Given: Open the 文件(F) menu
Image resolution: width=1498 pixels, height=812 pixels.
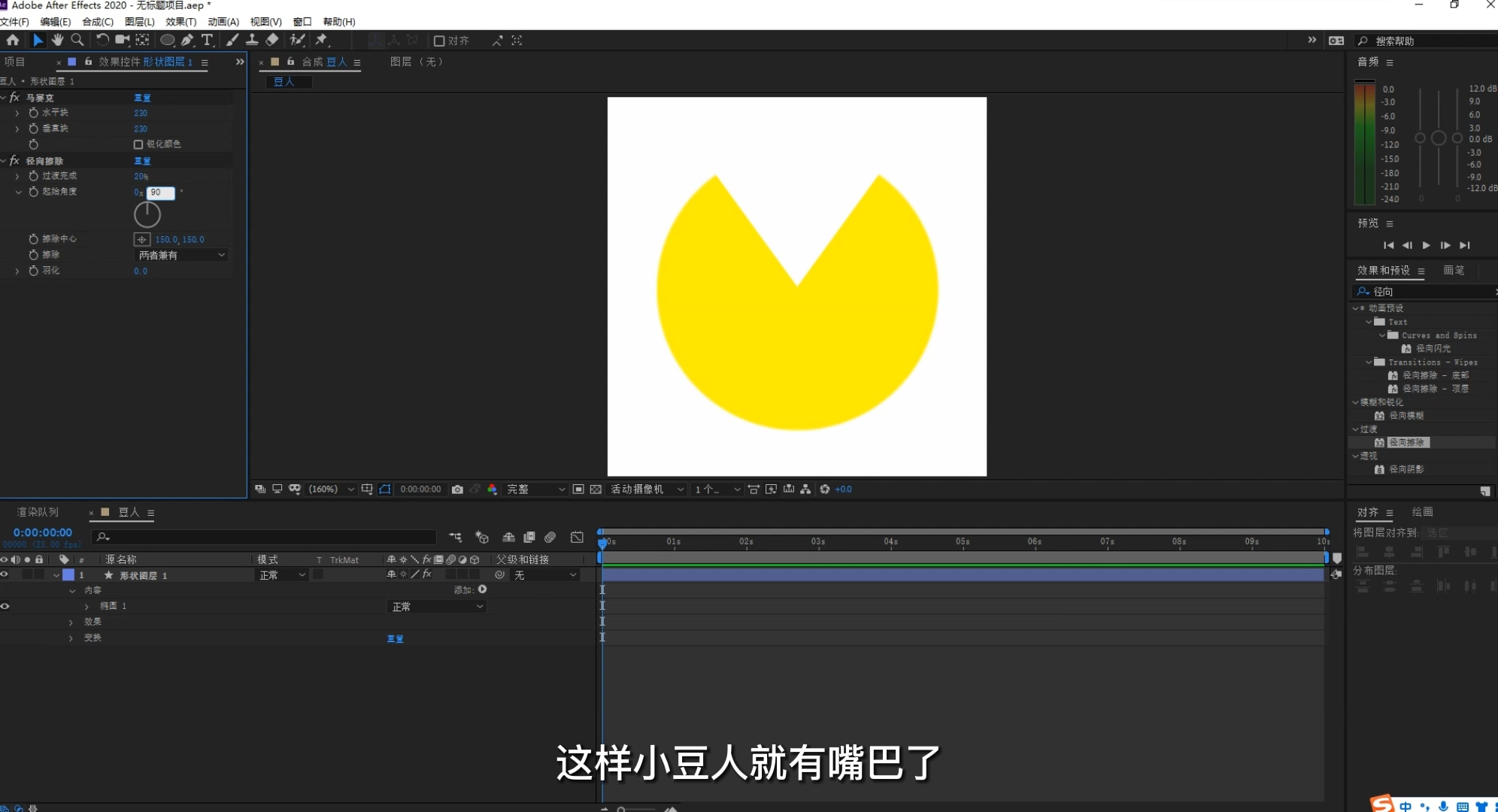Looking at the screenshot, I should (x=14, y=22).
